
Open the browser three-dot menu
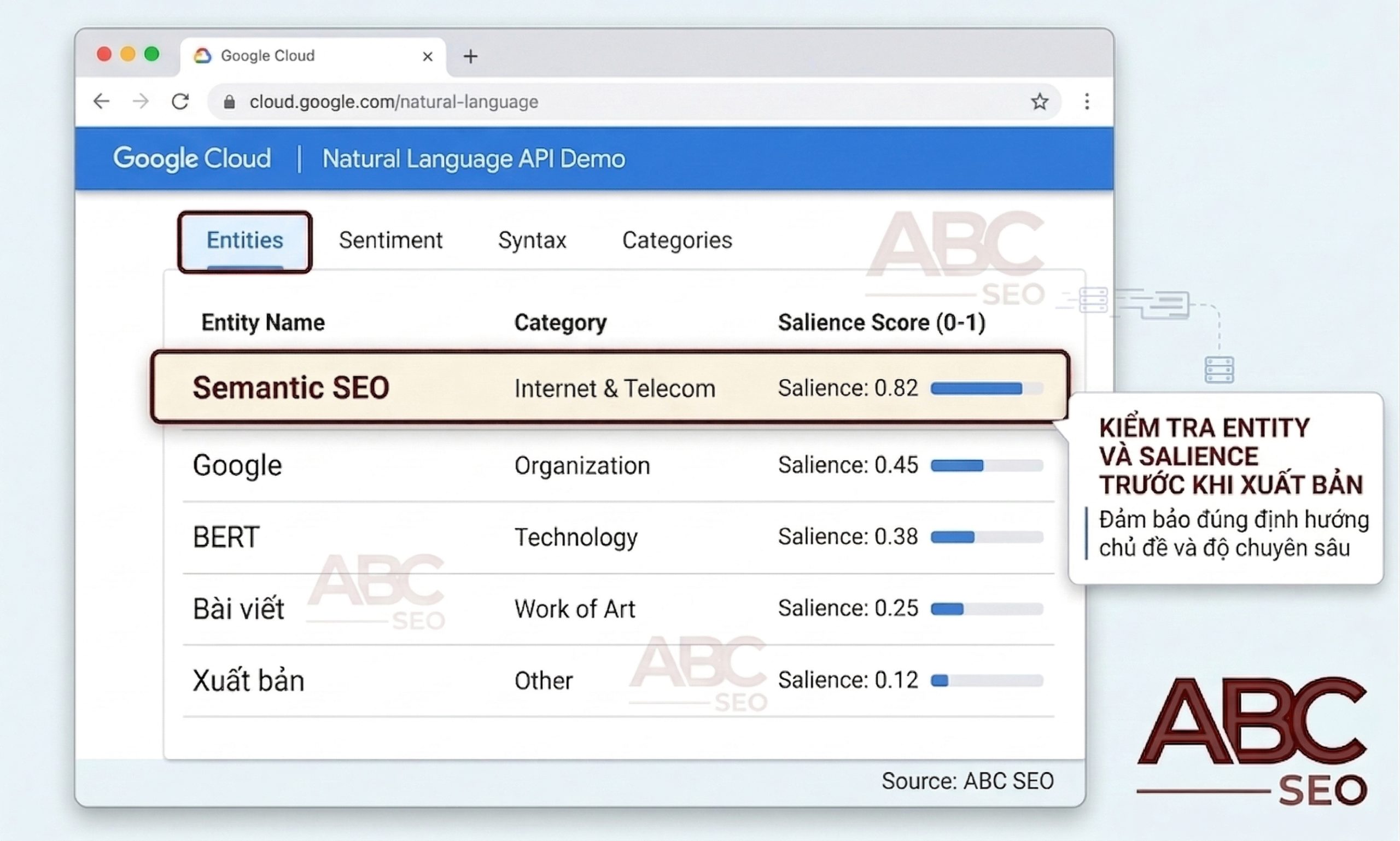1087,102
